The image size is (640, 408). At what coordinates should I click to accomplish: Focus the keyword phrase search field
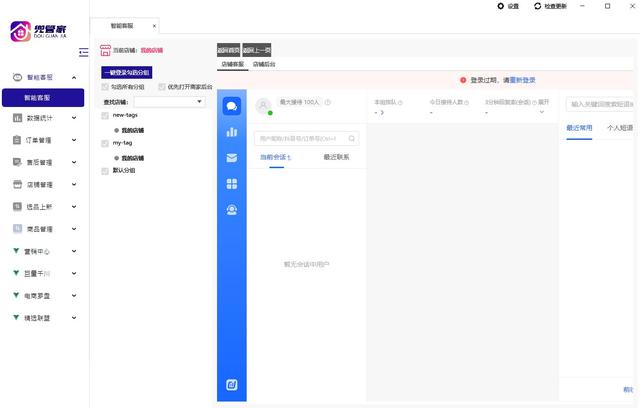click(x=600, y=104)
